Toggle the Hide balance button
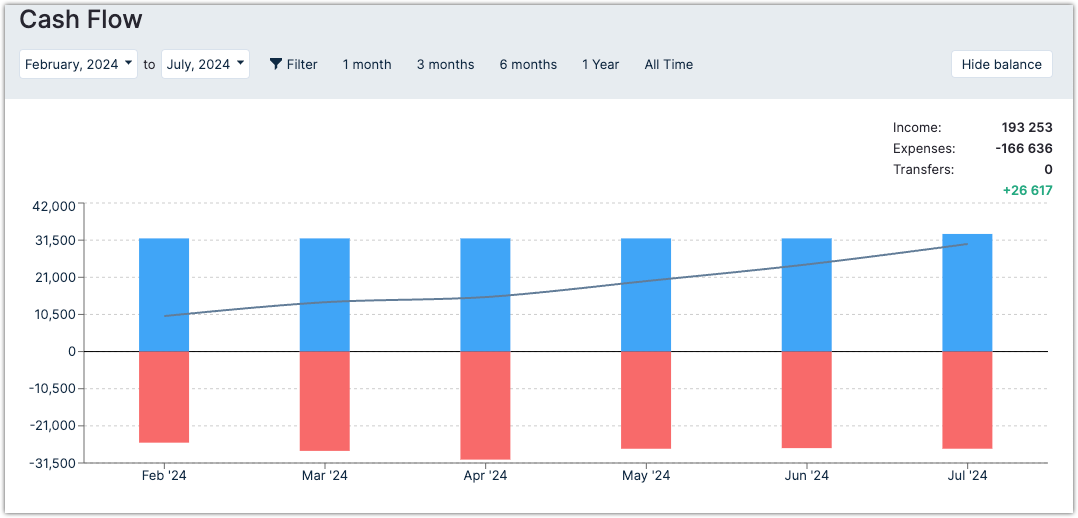 1001,64
